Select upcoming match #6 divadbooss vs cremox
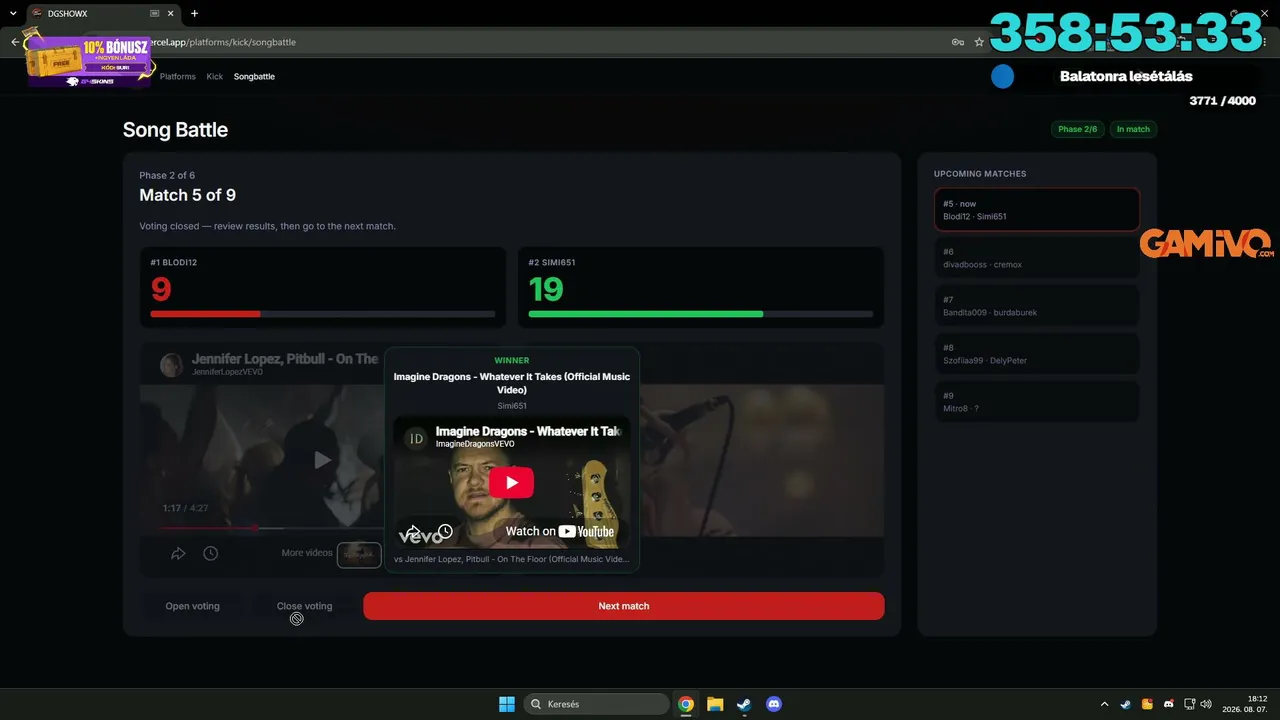The width and height of the screenshot is (1280, 720). pos(1037,258)
